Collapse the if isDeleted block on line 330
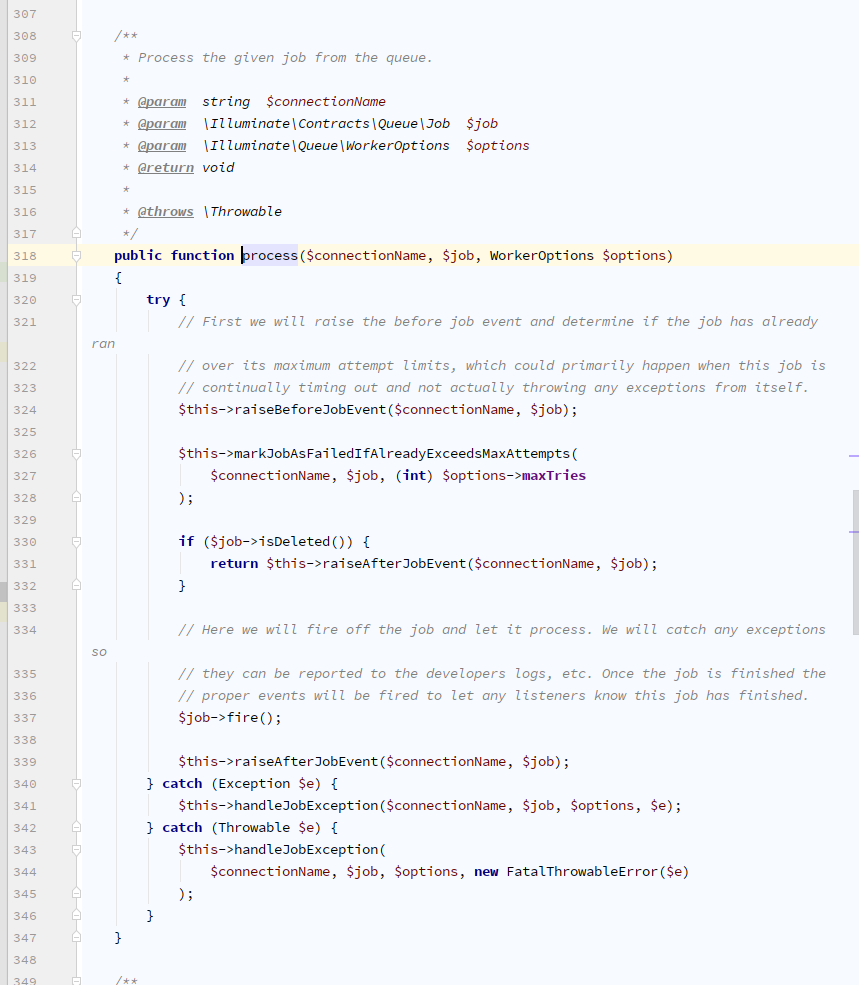This screenshot has height=985, width=859. point(76,541)
